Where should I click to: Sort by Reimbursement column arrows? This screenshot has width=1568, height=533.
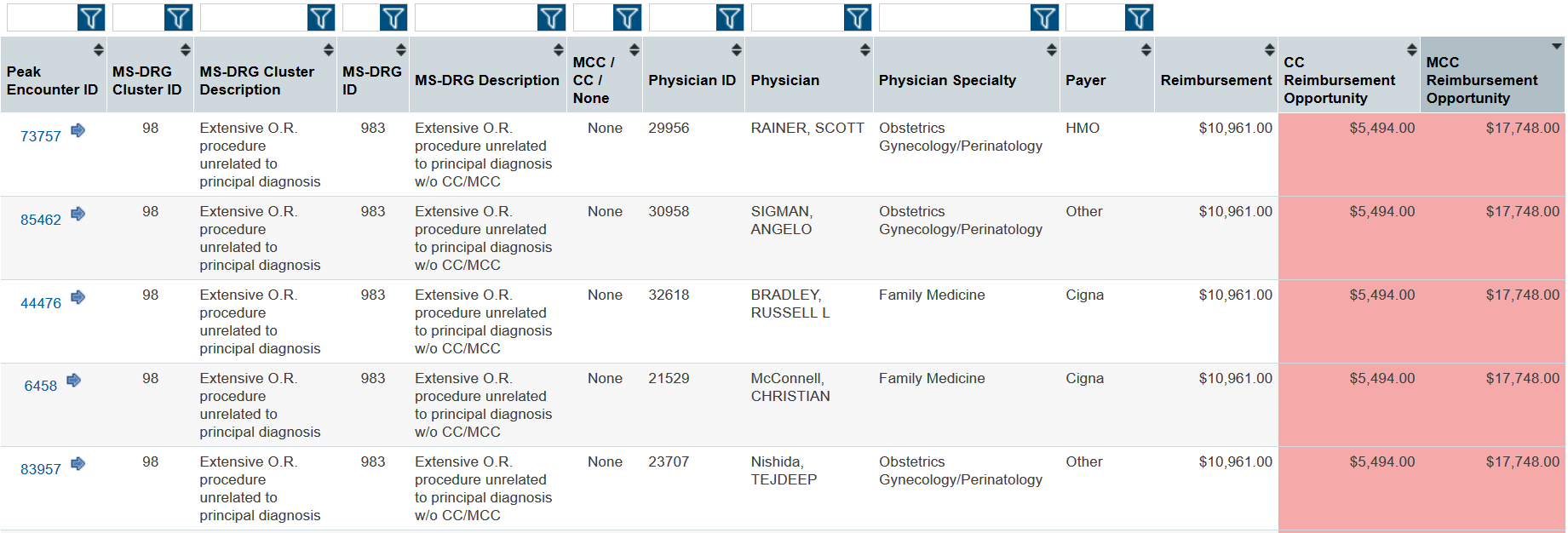click(1269, 50)
